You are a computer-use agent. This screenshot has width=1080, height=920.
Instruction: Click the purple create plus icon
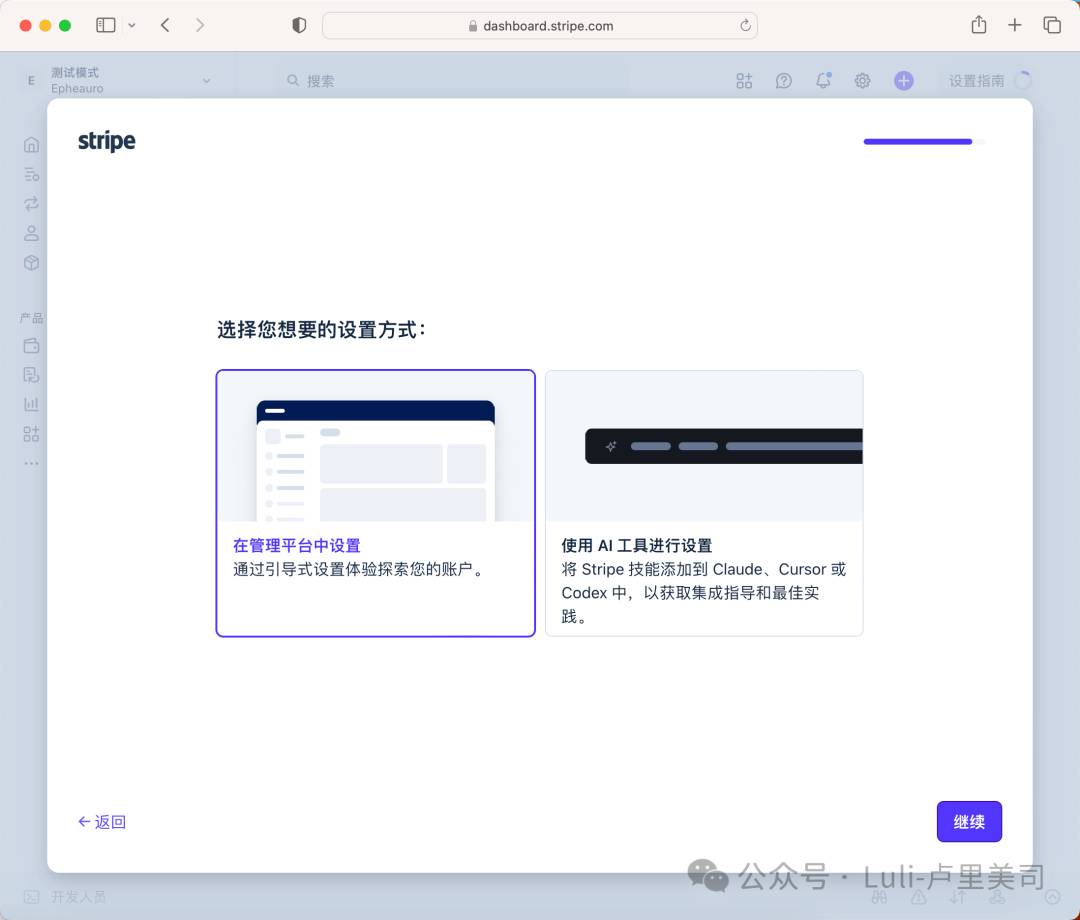pos(904,81)
